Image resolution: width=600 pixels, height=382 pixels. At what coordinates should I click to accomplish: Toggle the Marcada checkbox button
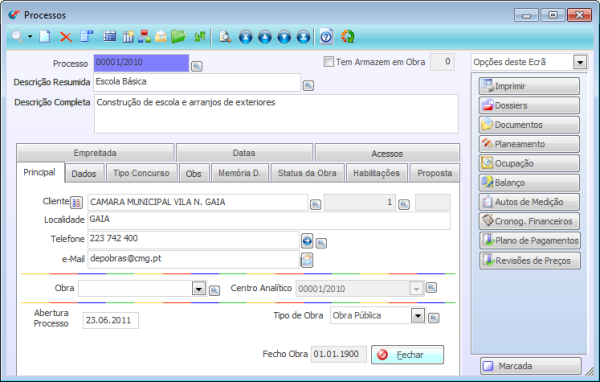point(531,366)
